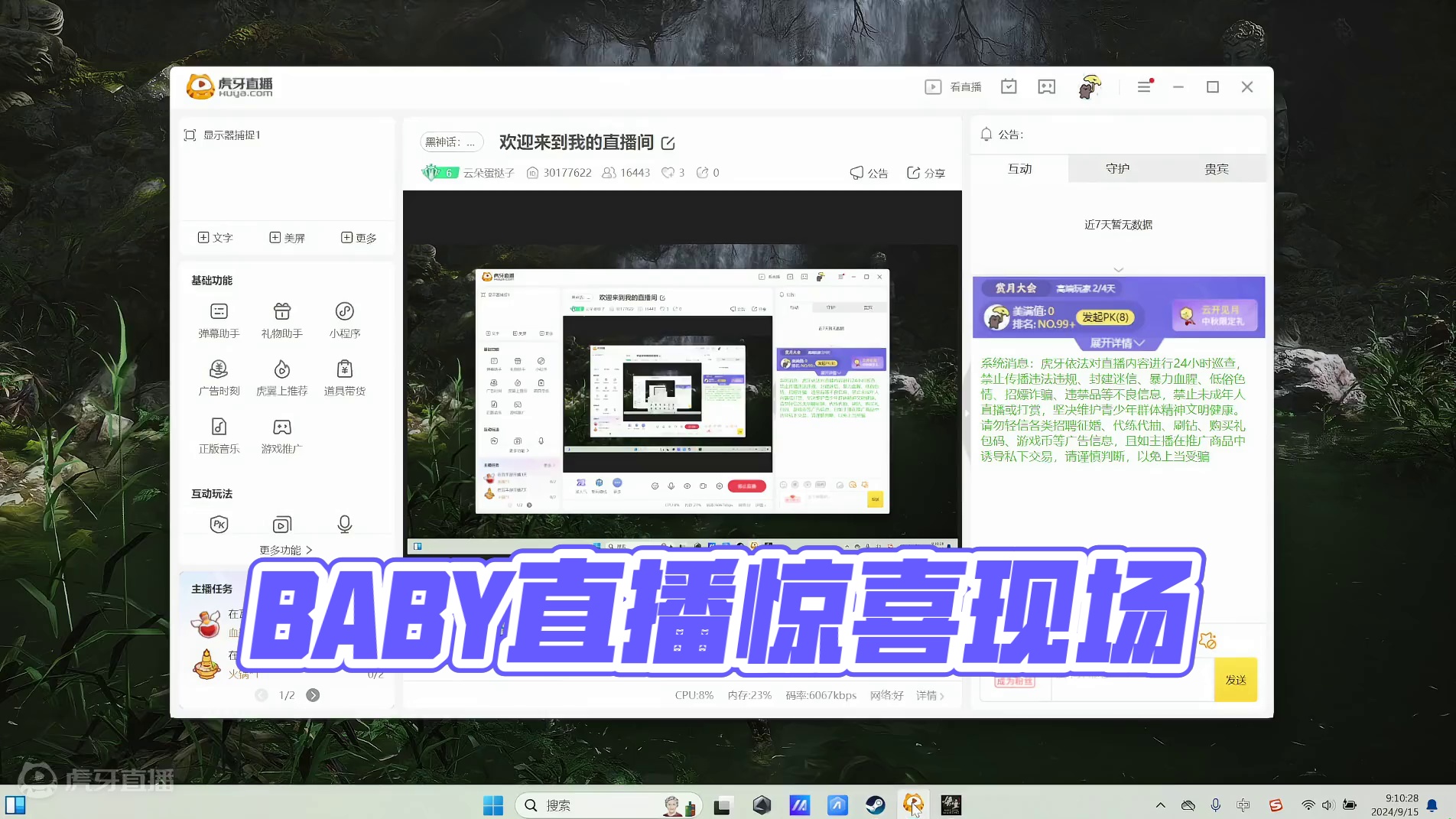The height and width of the screenshot is (819, 1456).
Task: Open the 黑神话 category dropdown
Action: click(451, 142)
